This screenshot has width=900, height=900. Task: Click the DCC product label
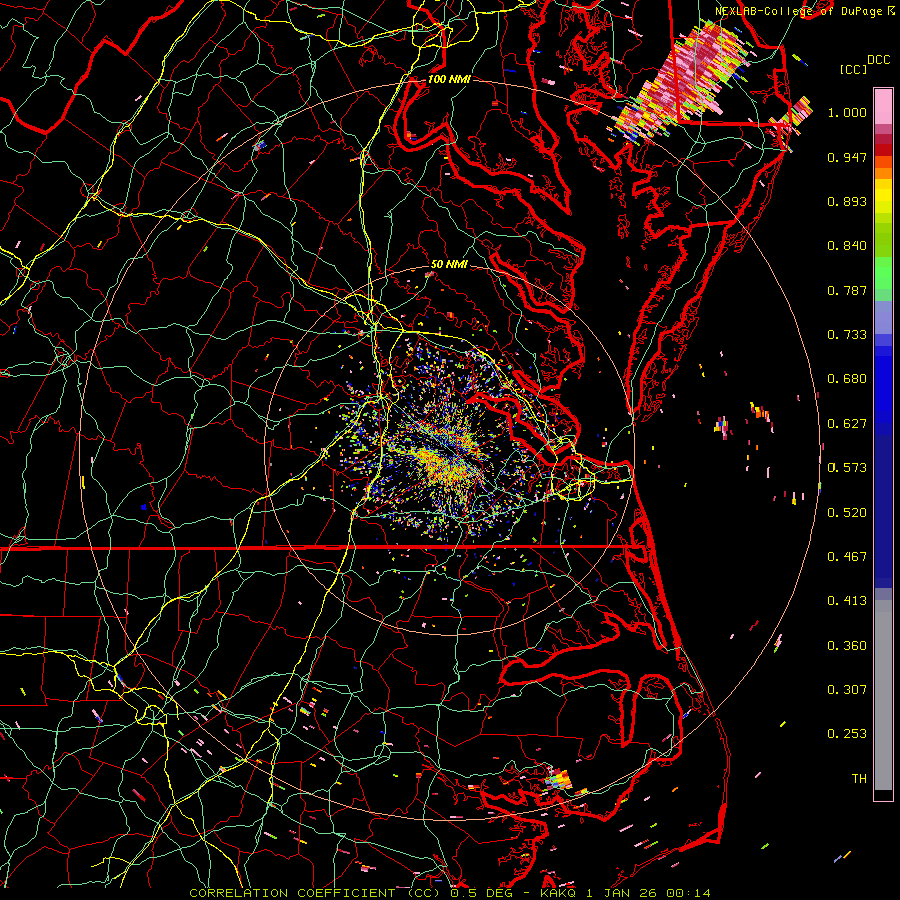tap(878, 60)
